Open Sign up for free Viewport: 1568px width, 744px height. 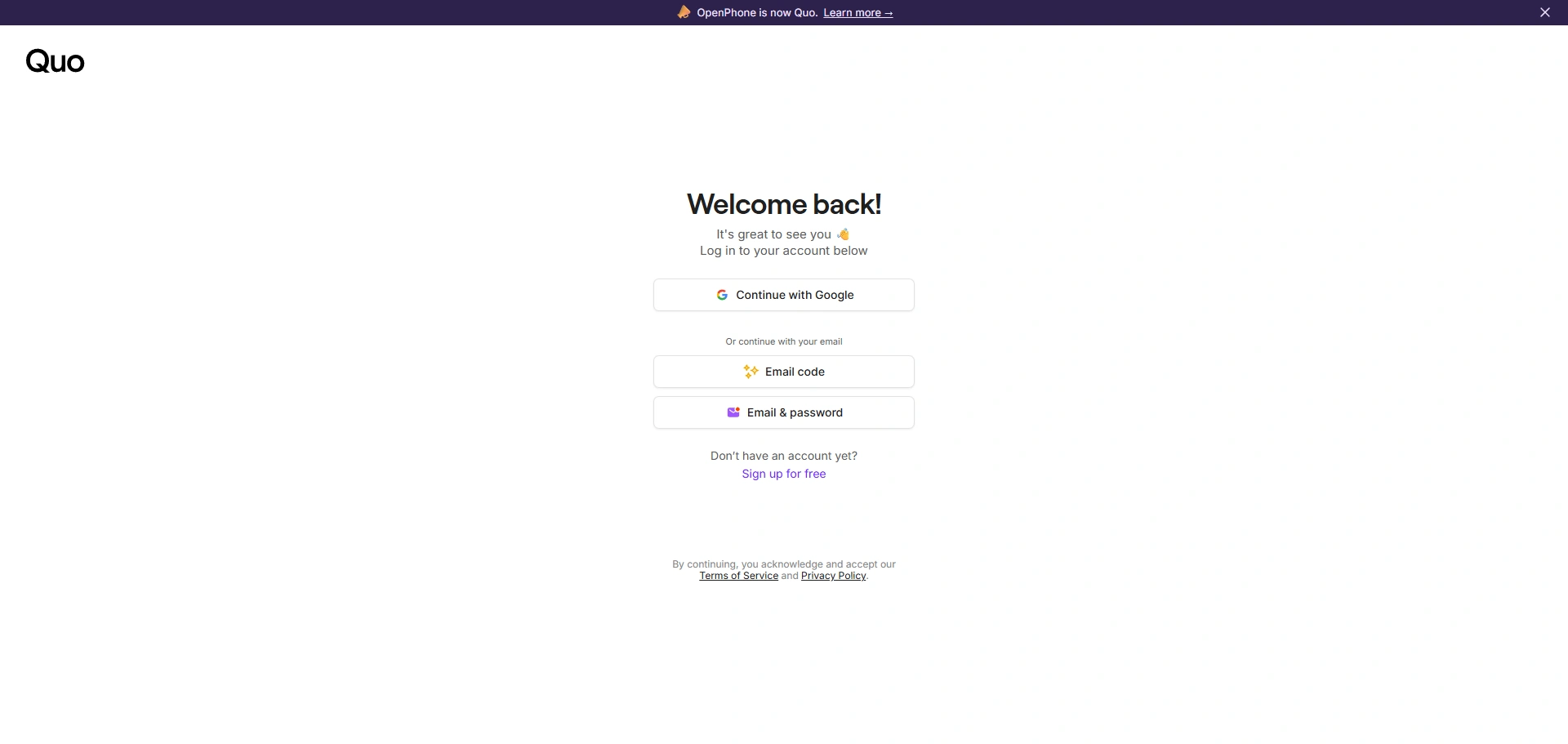coord(784,474)
